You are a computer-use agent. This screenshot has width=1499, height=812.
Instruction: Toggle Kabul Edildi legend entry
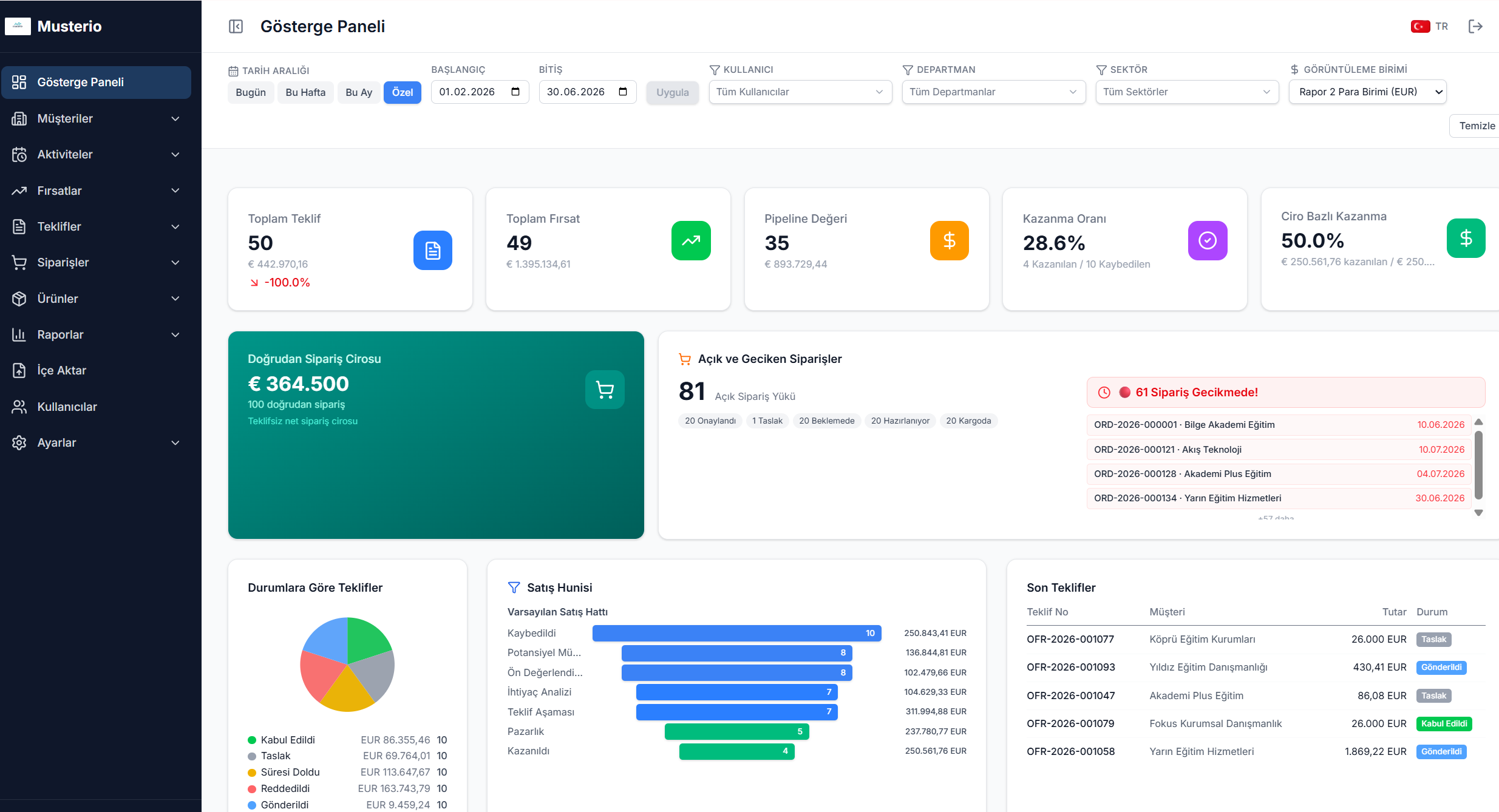pyautogui.click(x=347, y=740)
